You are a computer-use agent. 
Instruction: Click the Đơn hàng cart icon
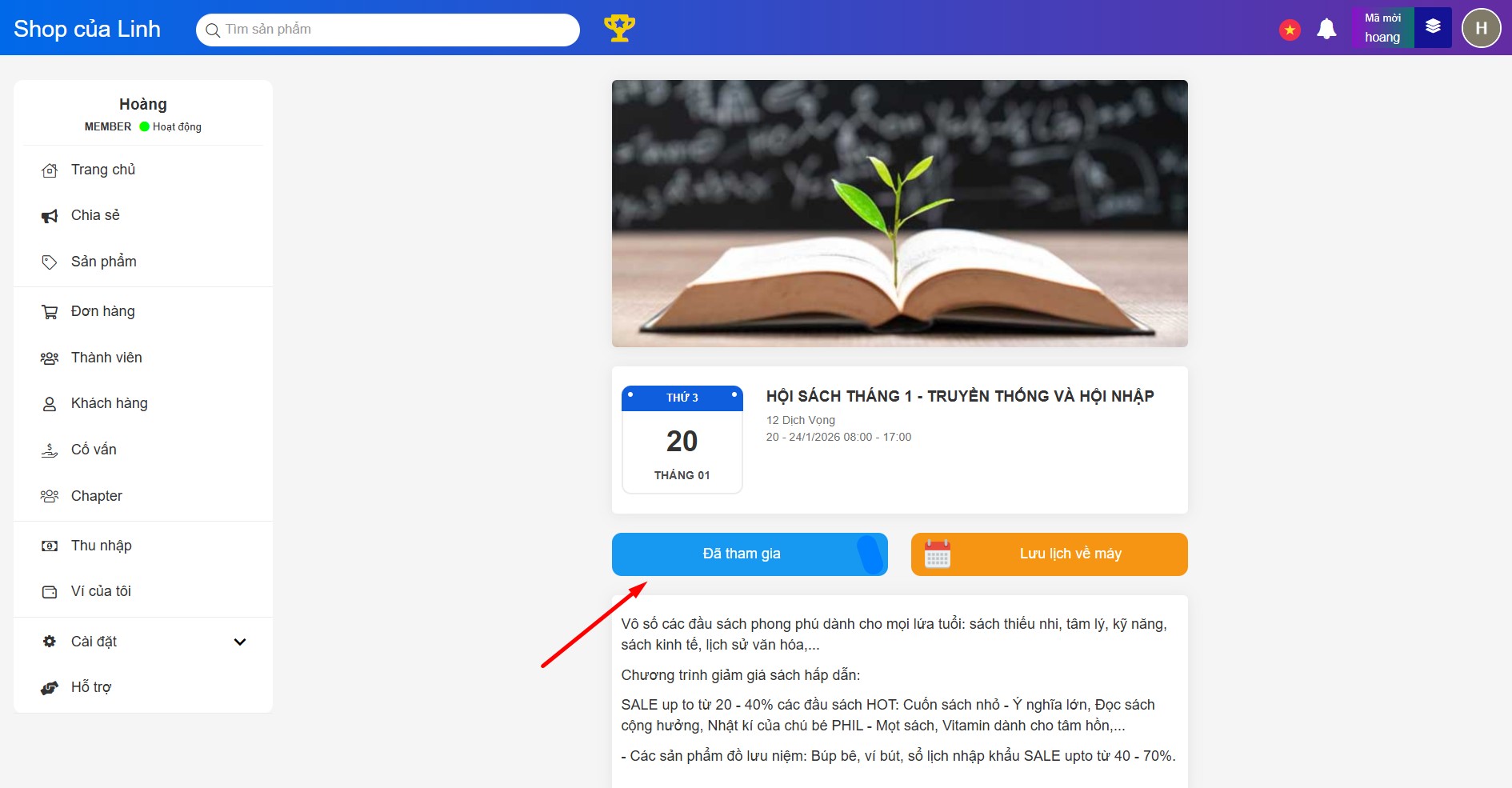point(50,312)
